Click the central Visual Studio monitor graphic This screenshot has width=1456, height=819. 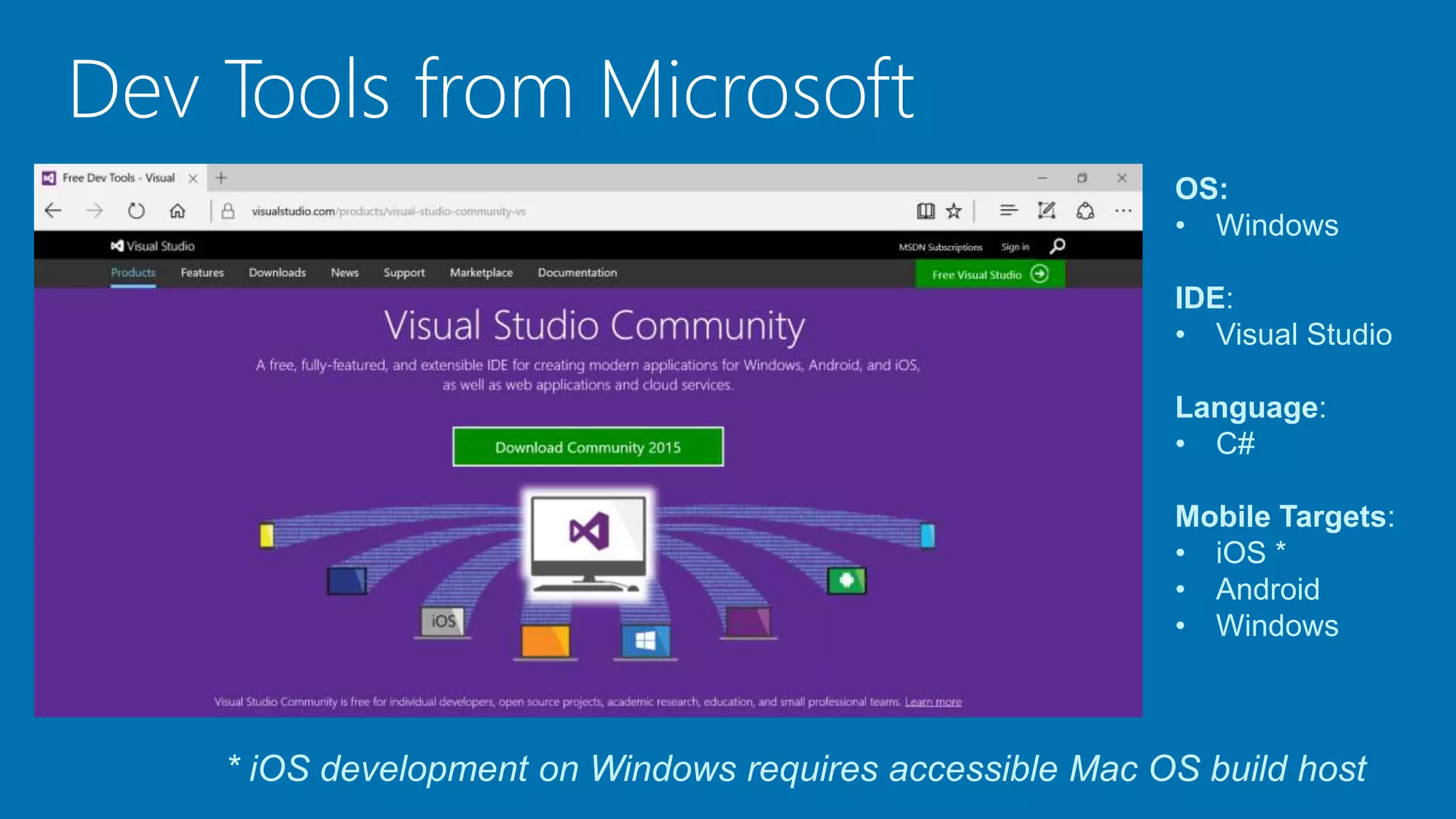click(589, 545)
